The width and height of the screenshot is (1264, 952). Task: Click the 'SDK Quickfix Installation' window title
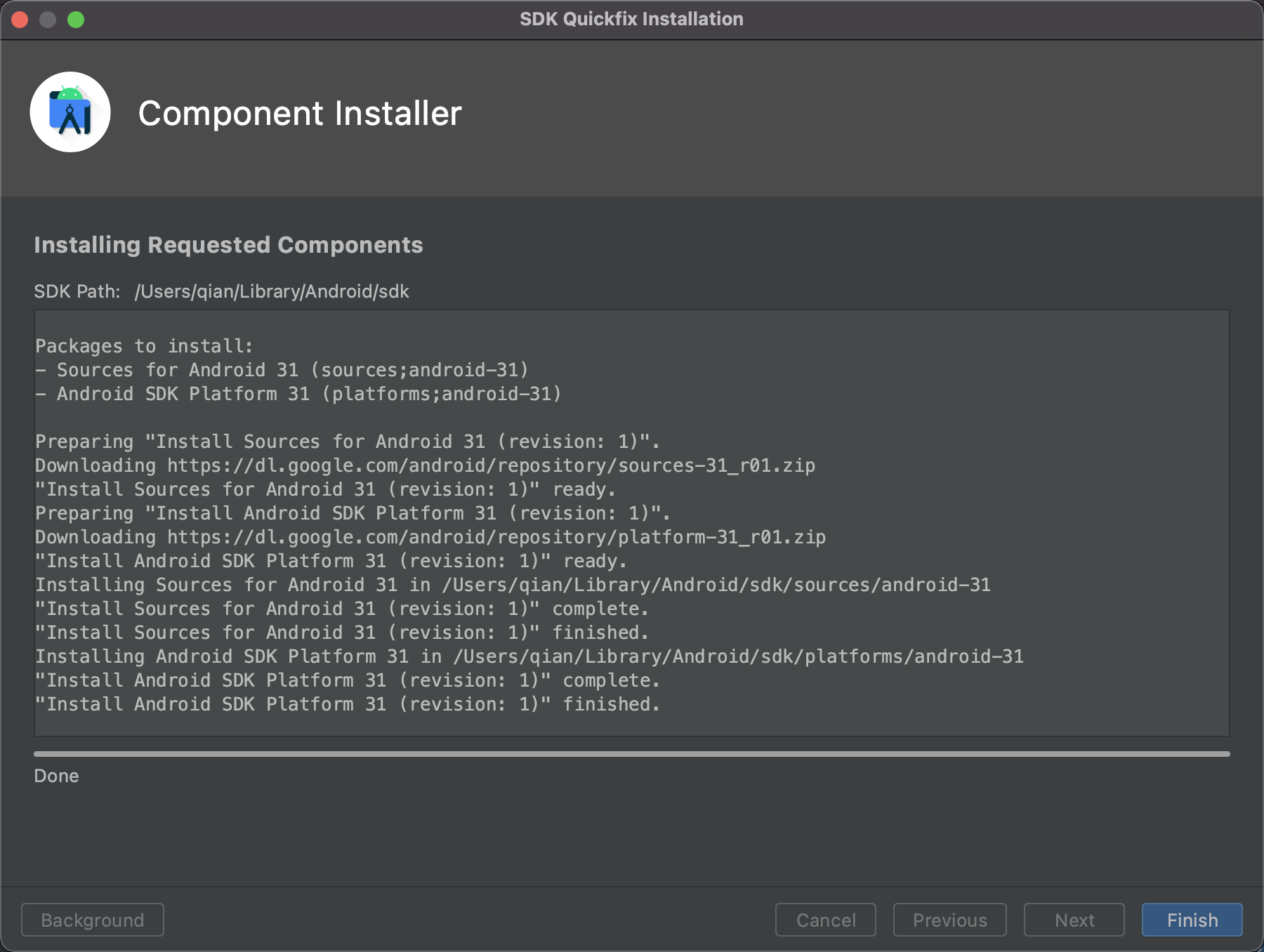[631, 19]
